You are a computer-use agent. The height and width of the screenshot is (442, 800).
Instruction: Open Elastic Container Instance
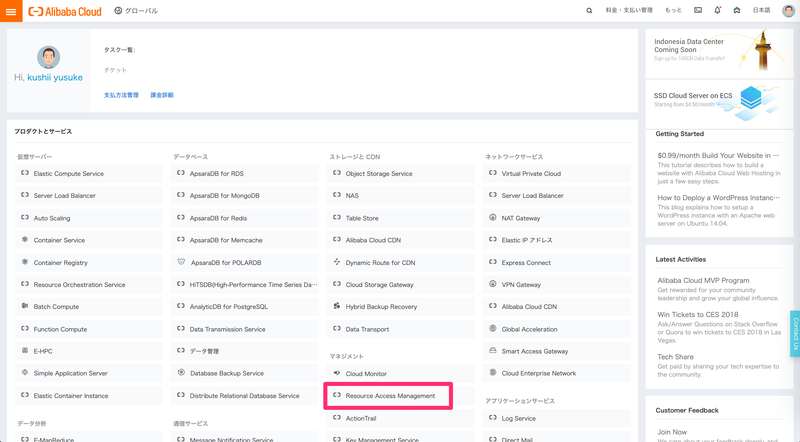(88, 396)
